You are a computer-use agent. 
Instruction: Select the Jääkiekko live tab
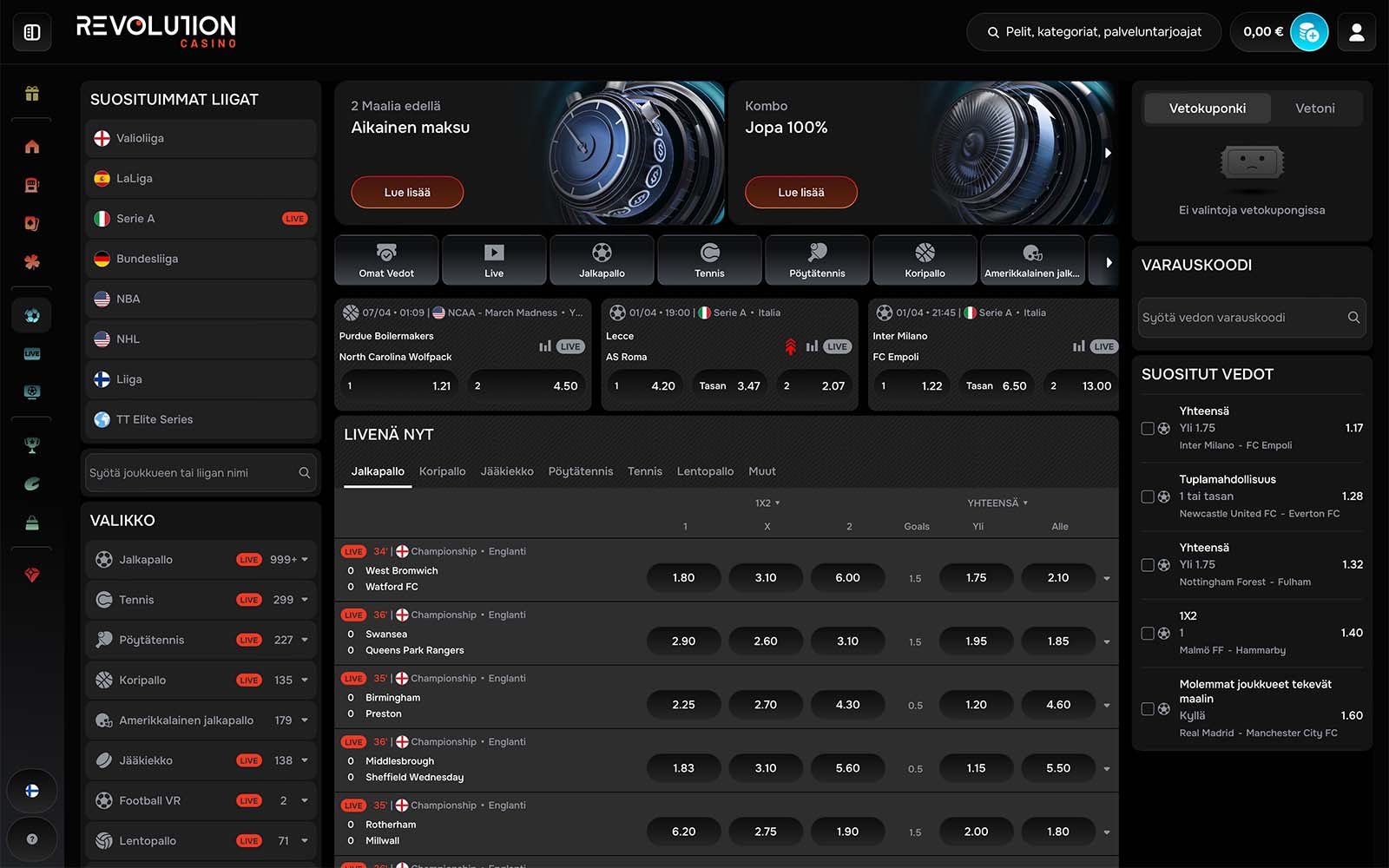click(507, 471)
